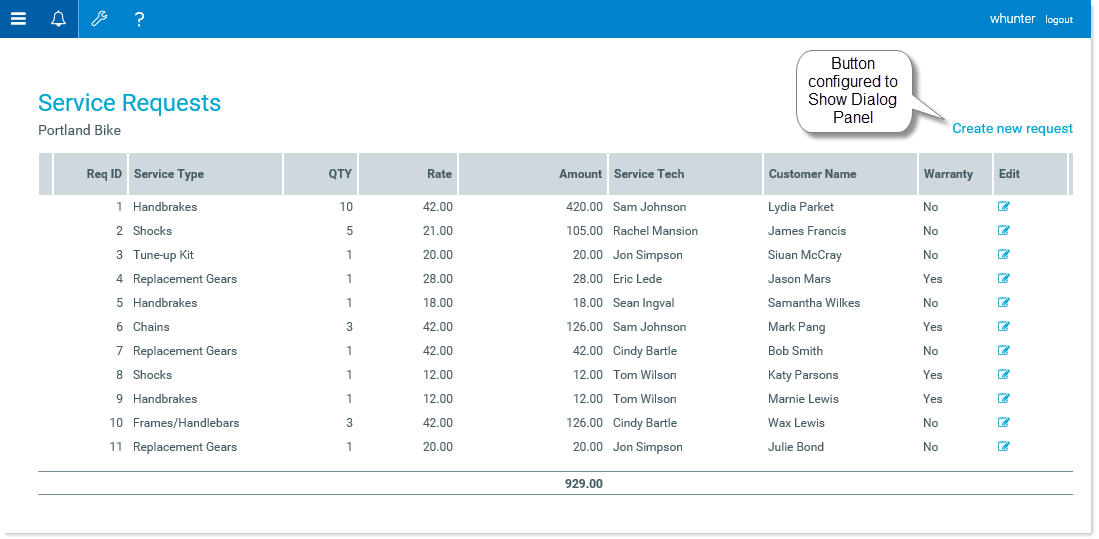Open the help question mark

[x=139, y=19]
